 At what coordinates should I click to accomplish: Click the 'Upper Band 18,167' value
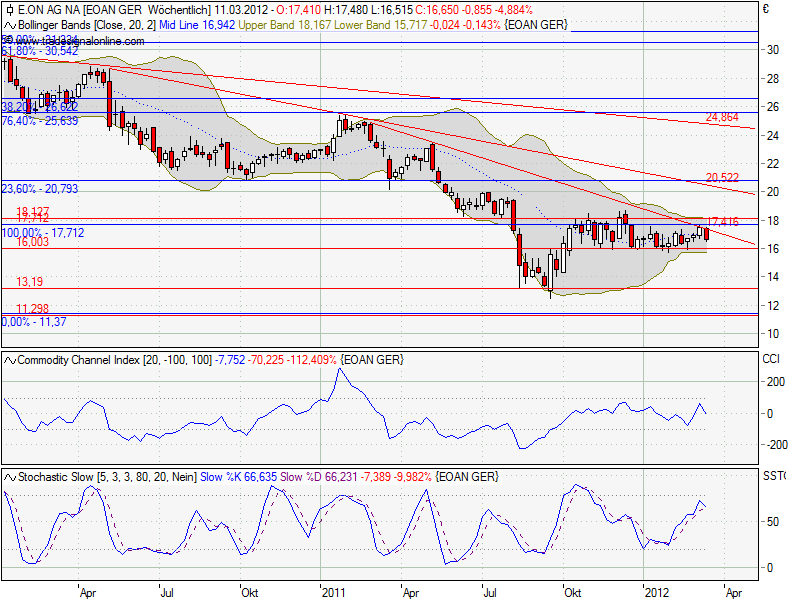click(x=285, y=25)
